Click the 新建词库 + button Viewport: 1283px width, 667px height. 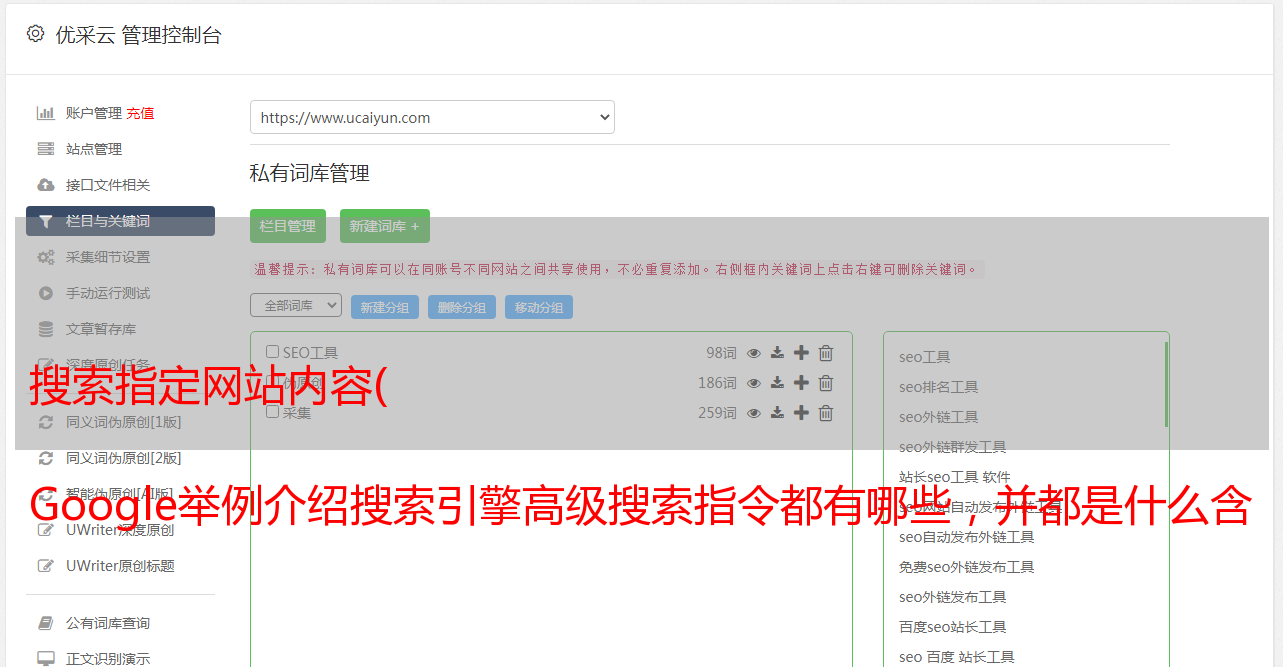(x=385, y=226)
